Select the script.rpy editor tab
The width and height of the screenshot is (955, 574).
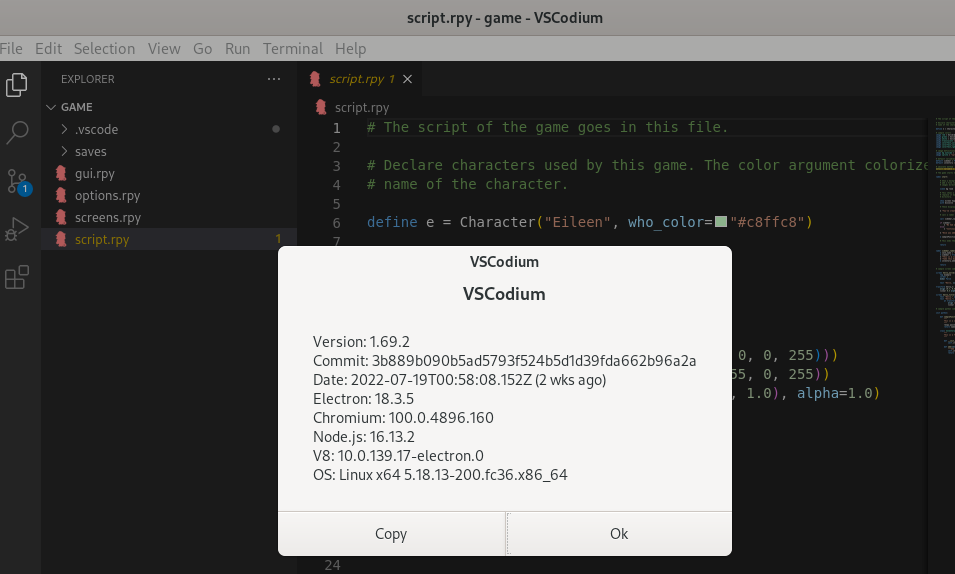point(362,79)
